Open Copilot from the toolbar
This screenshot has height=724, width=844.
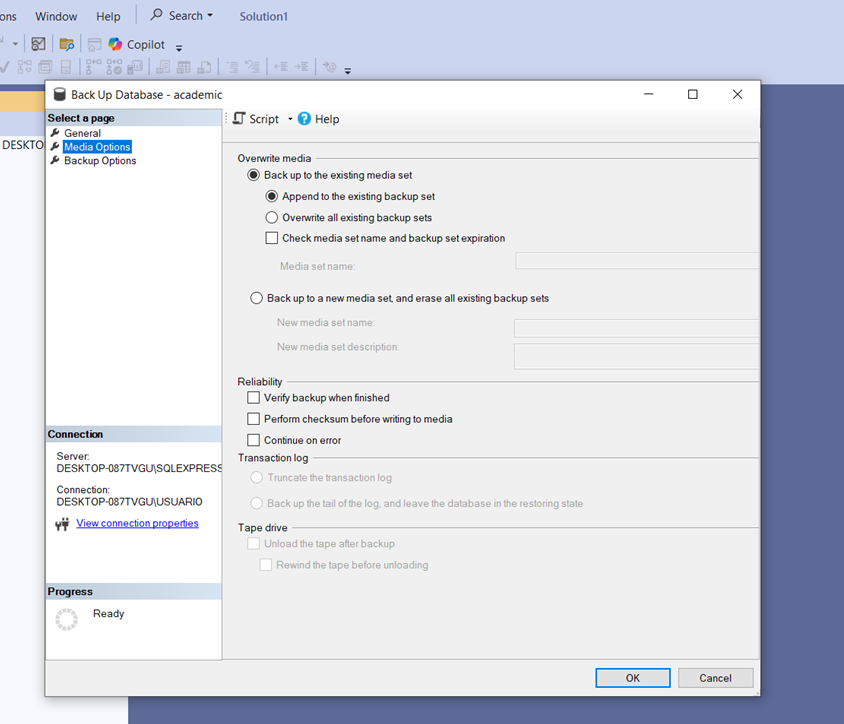pyautogui.click(x=136, y=44)
